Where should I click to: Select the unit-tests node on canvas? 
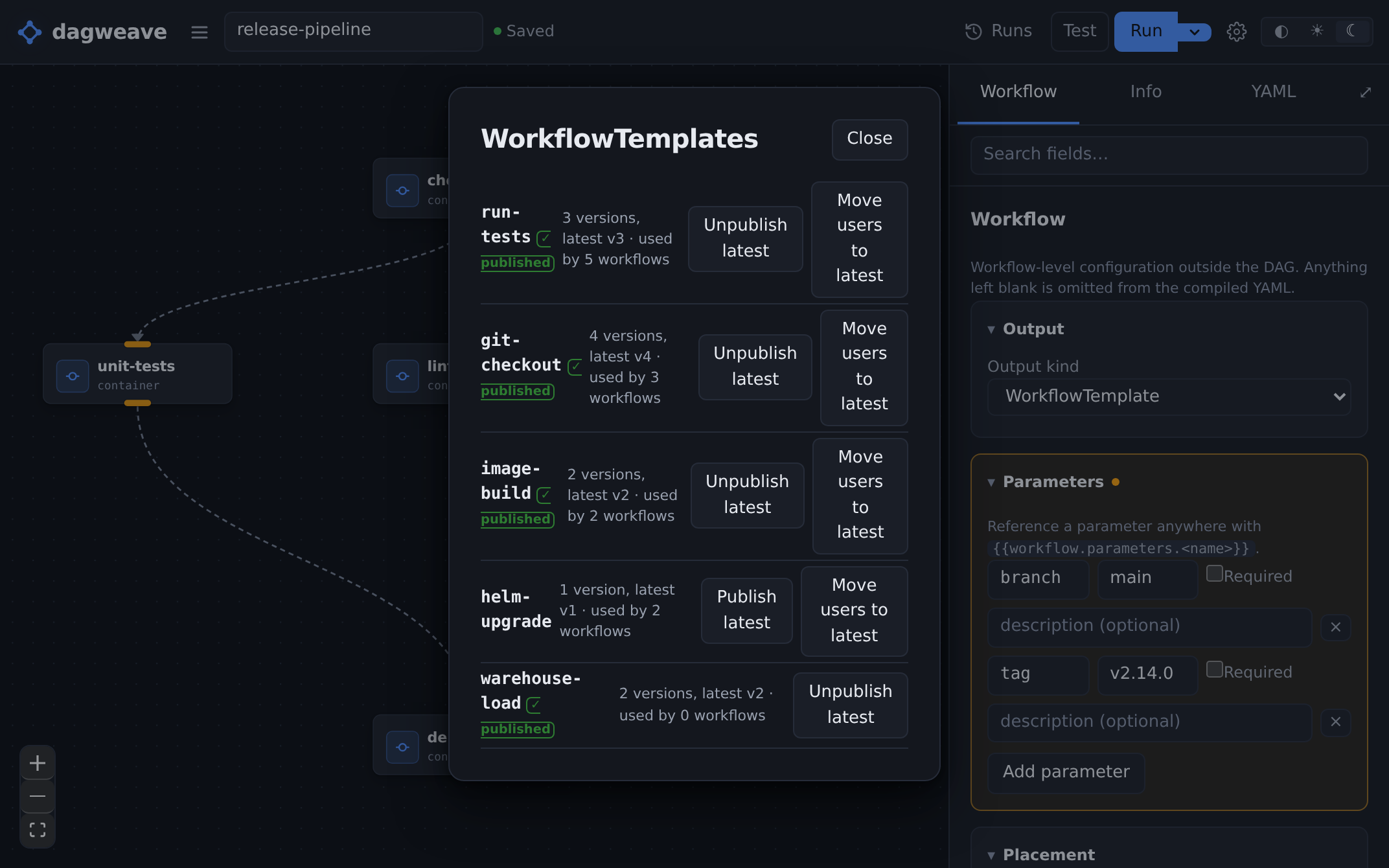tap(137, 374)
